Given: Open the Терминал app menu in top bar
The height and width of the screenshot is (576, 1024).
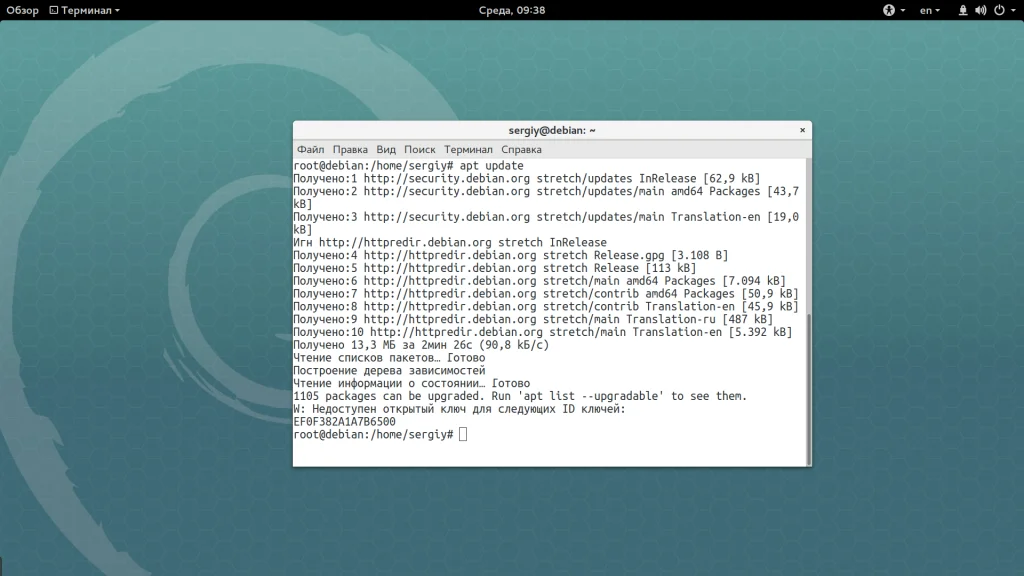Looking at the screenshot, I should coord(84,10).
